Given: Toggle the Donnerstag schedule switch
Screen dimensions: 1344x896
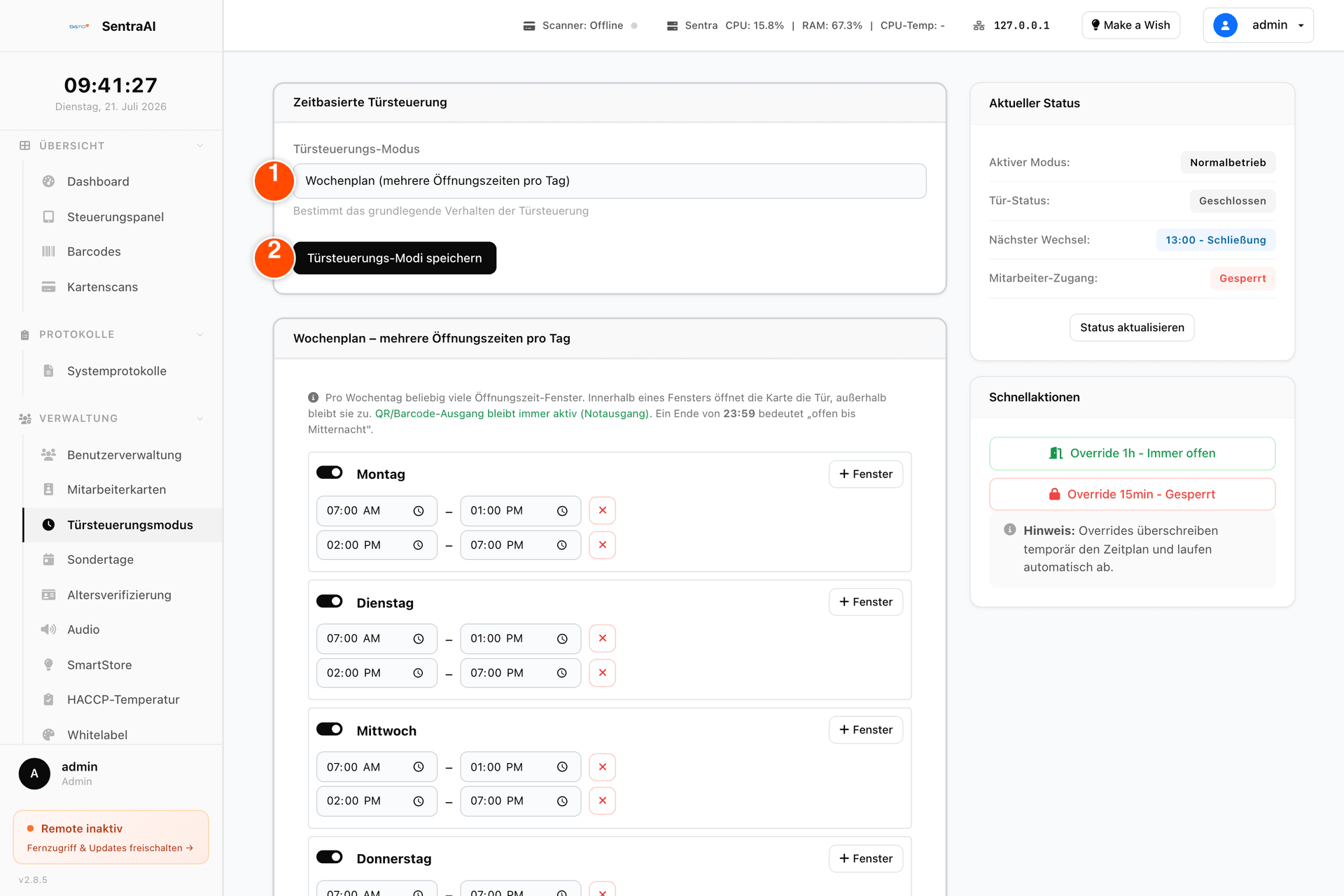Looking at the screenshot, I should tap(330, 857).
